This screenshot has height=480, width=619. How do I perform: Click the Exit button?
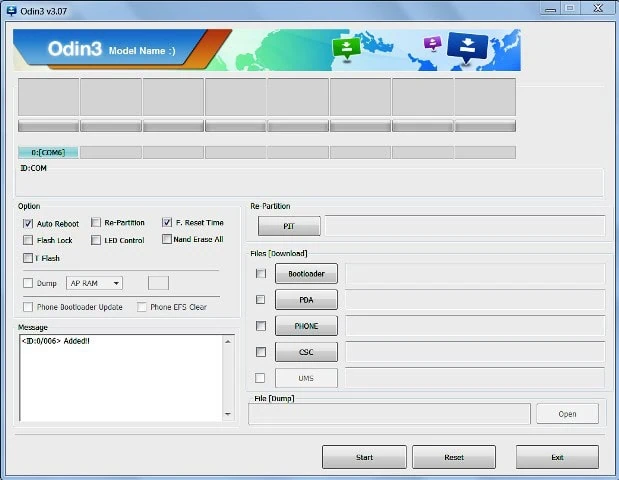click(557, 457)
